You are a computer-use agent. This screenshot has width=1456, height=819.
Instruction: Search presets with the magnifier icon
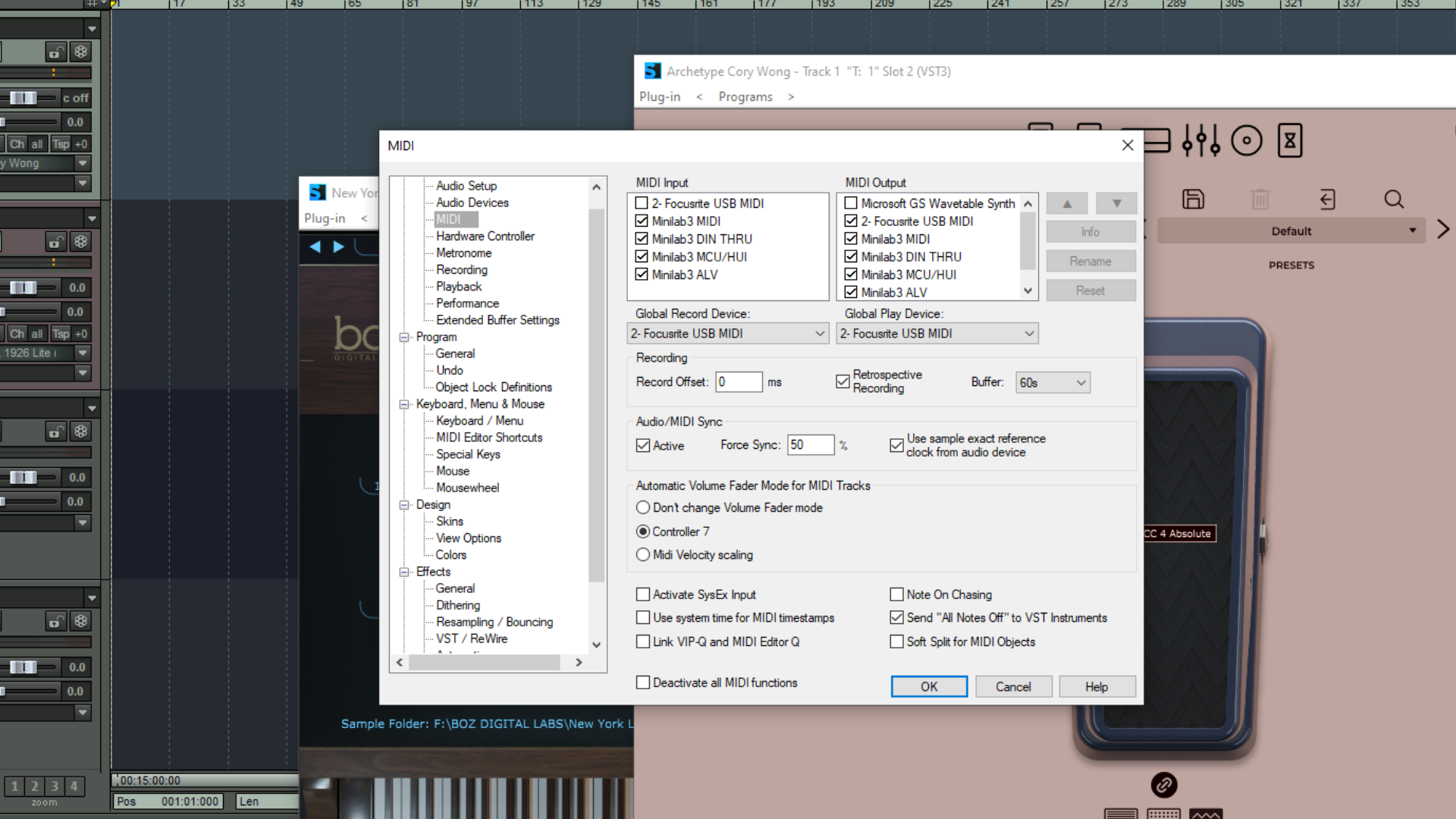[1394, 199]
